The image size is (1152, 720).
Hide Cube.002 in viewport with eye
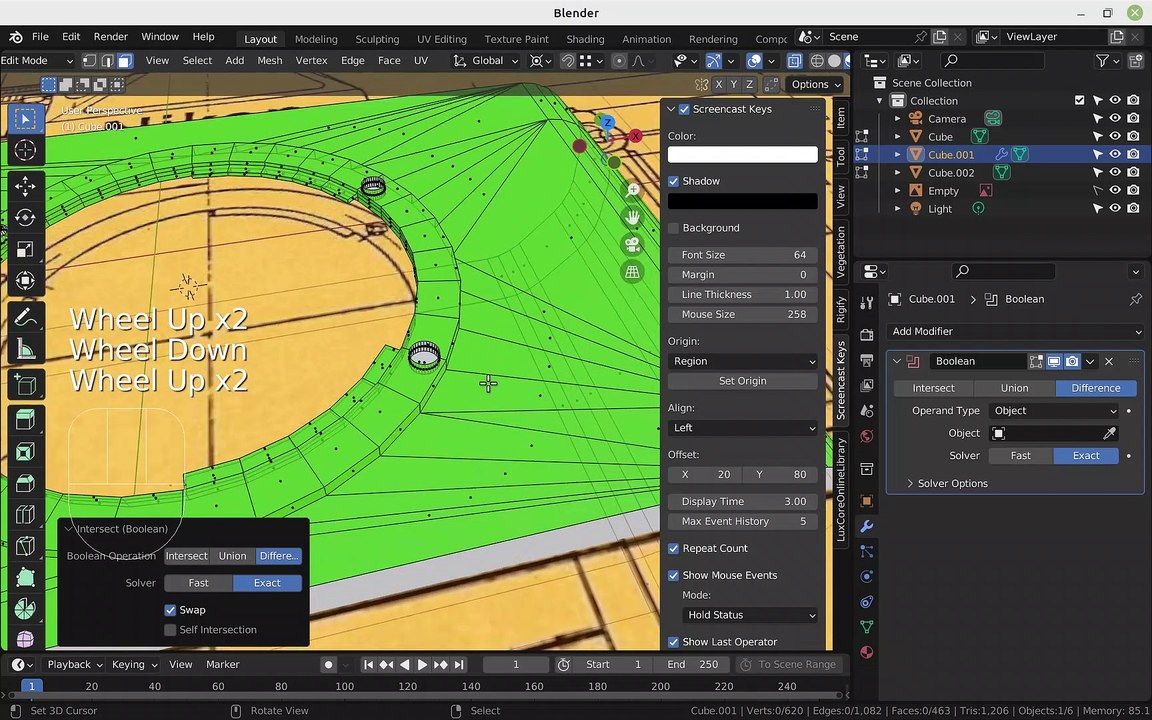pyautogui.click(x=1115, y=173)
